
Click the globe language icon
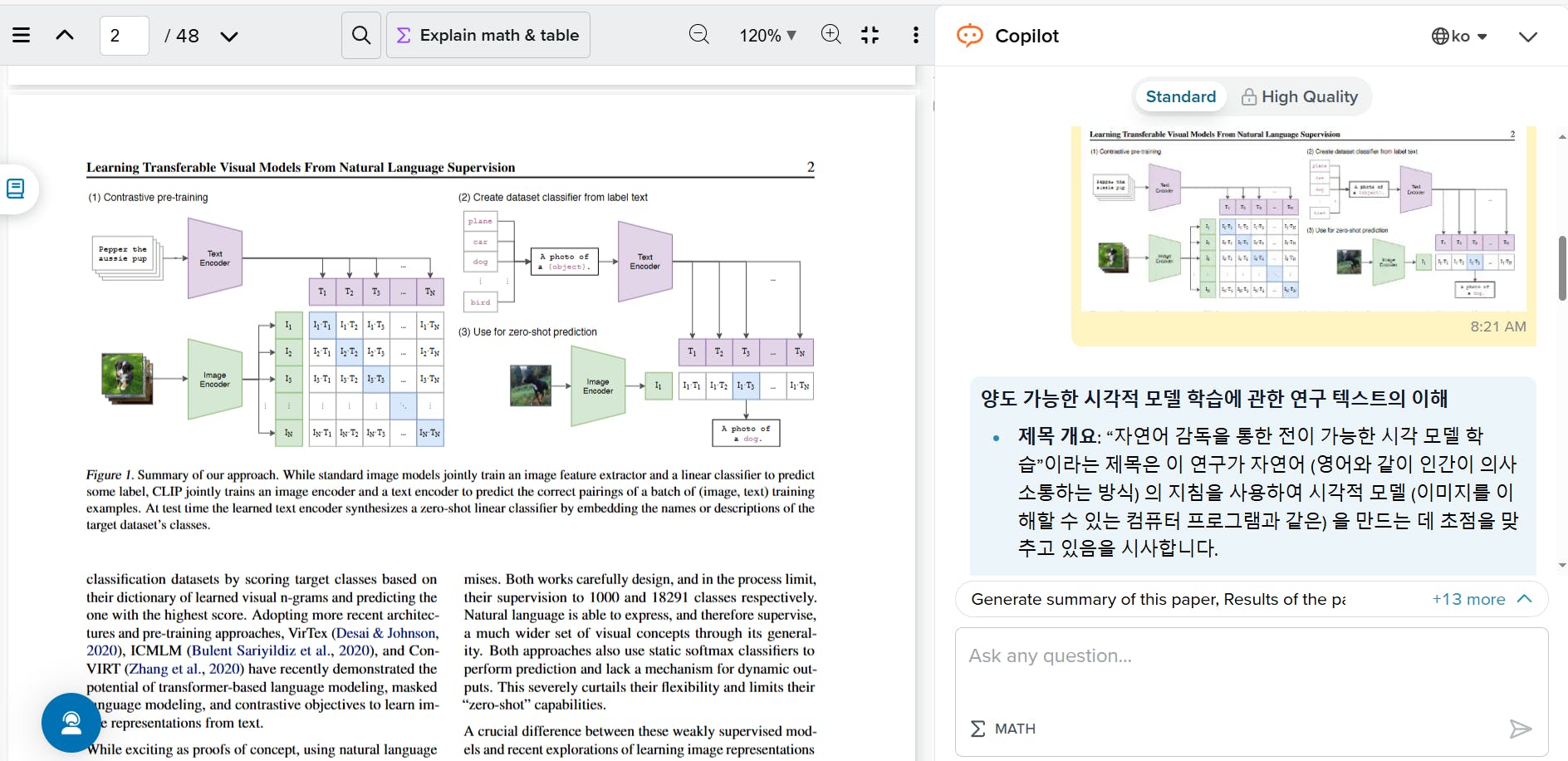tap(1440, 37)
